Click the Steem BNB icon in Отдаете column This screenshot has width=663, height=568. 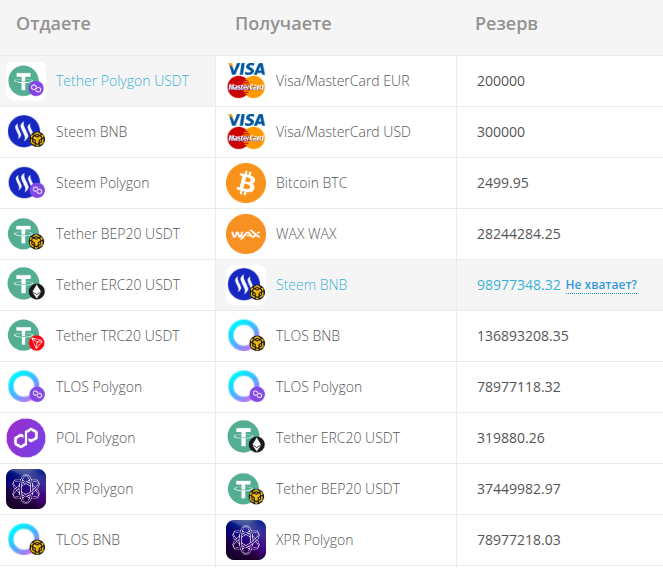point(26,132)
